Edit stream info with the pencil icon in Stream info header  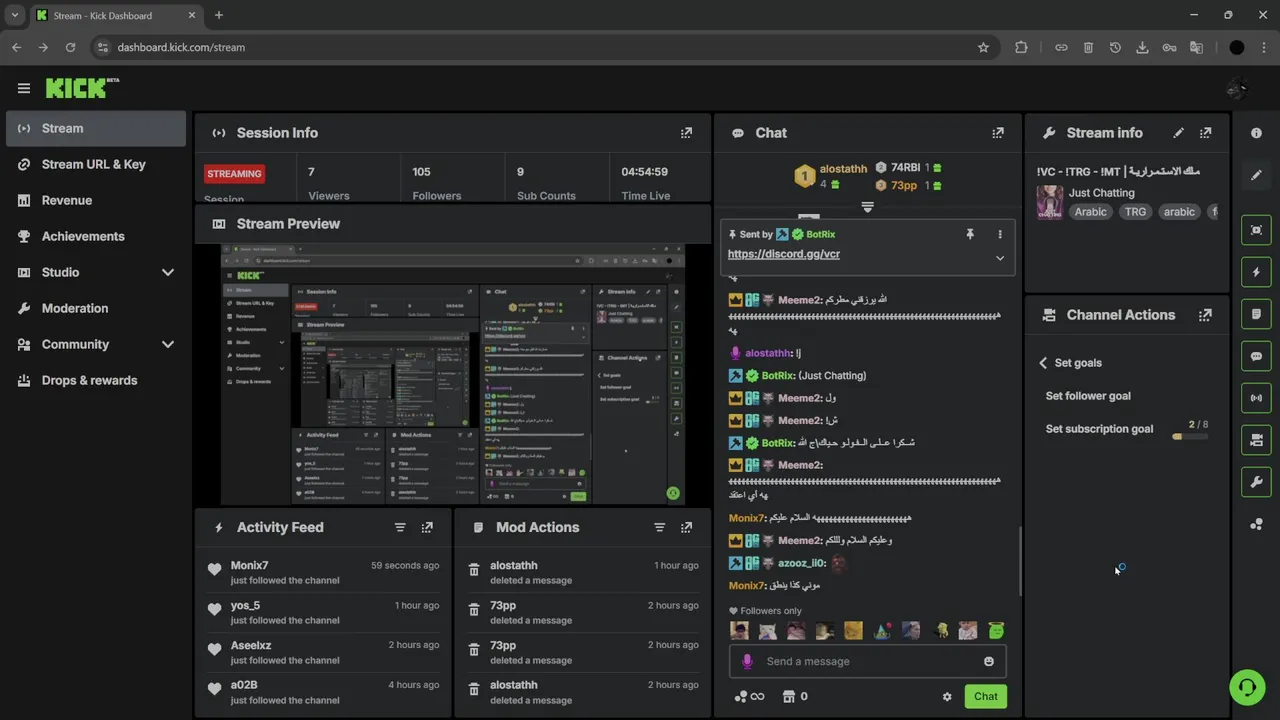1179,133
